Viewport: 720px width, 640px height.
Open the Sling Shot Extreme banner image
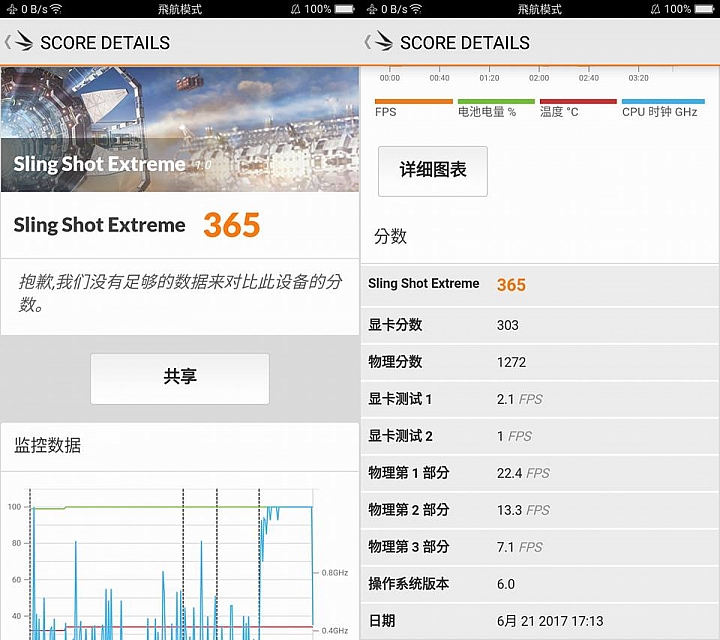[180, 129]
